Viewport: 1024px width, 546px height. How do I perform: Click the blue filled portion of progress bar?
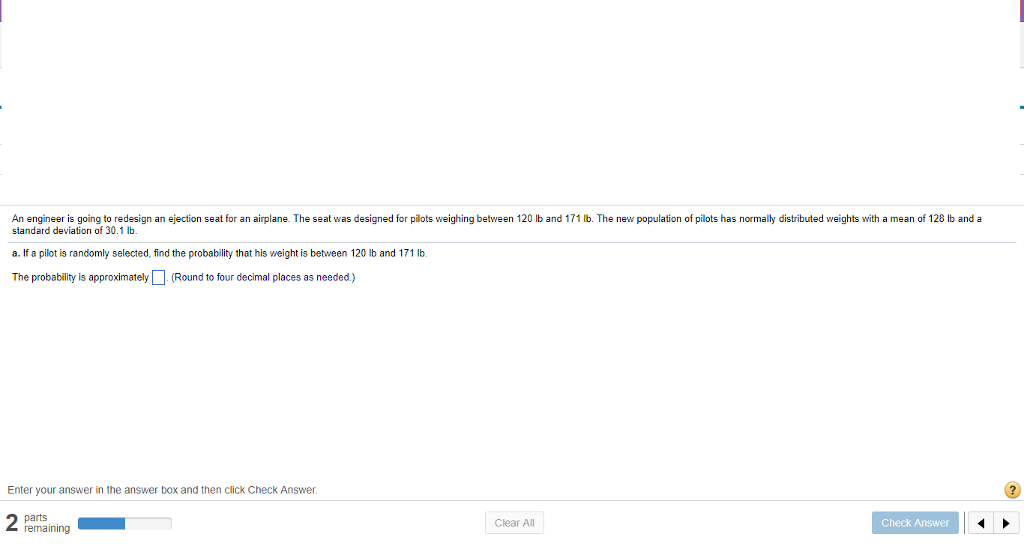pyautogui.click(x=101, y=522)
